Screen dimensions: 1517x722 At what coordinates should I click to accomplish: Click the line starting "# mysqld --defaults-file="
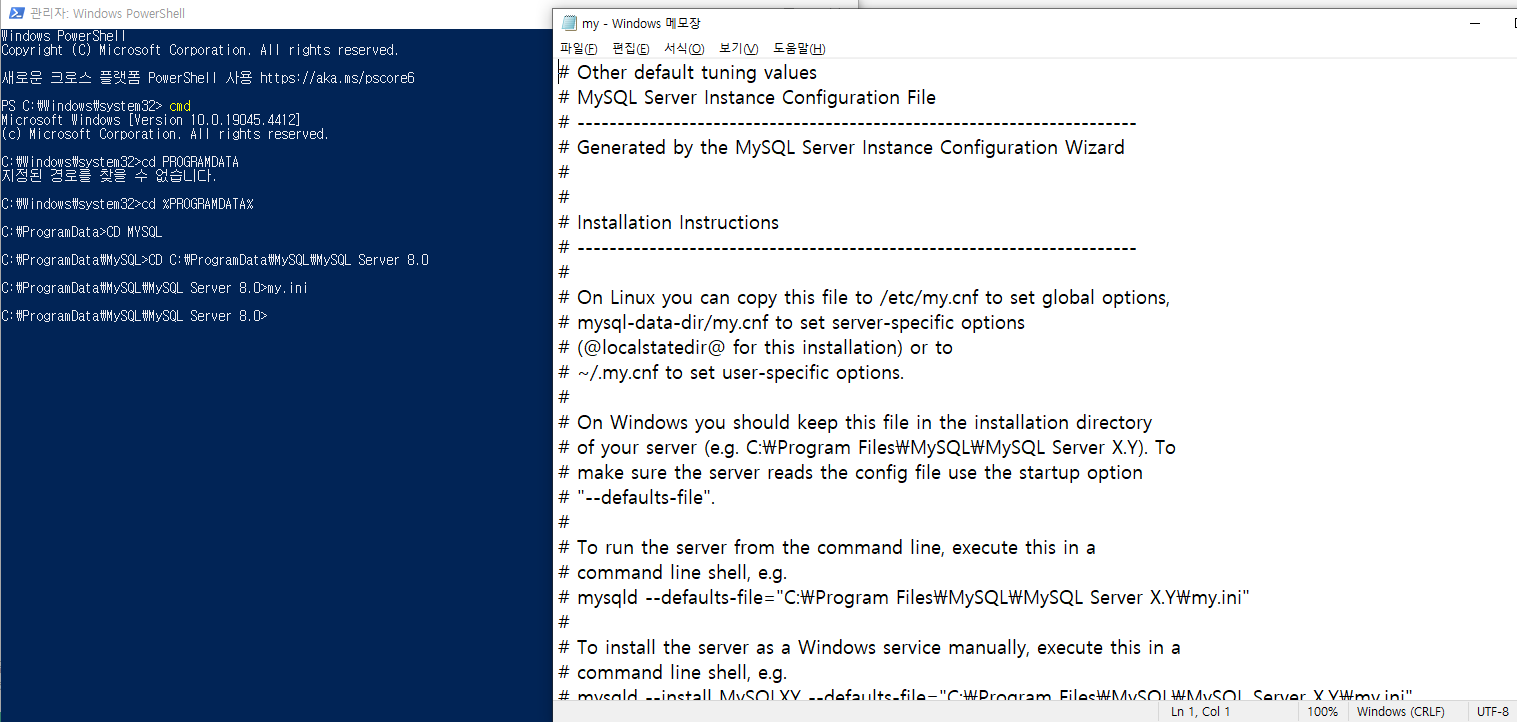(904, 597)
